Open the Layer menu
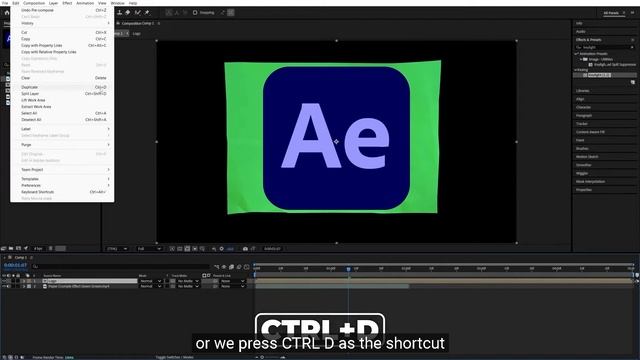The height and width of the screenshot is (360, 640). 53,3
